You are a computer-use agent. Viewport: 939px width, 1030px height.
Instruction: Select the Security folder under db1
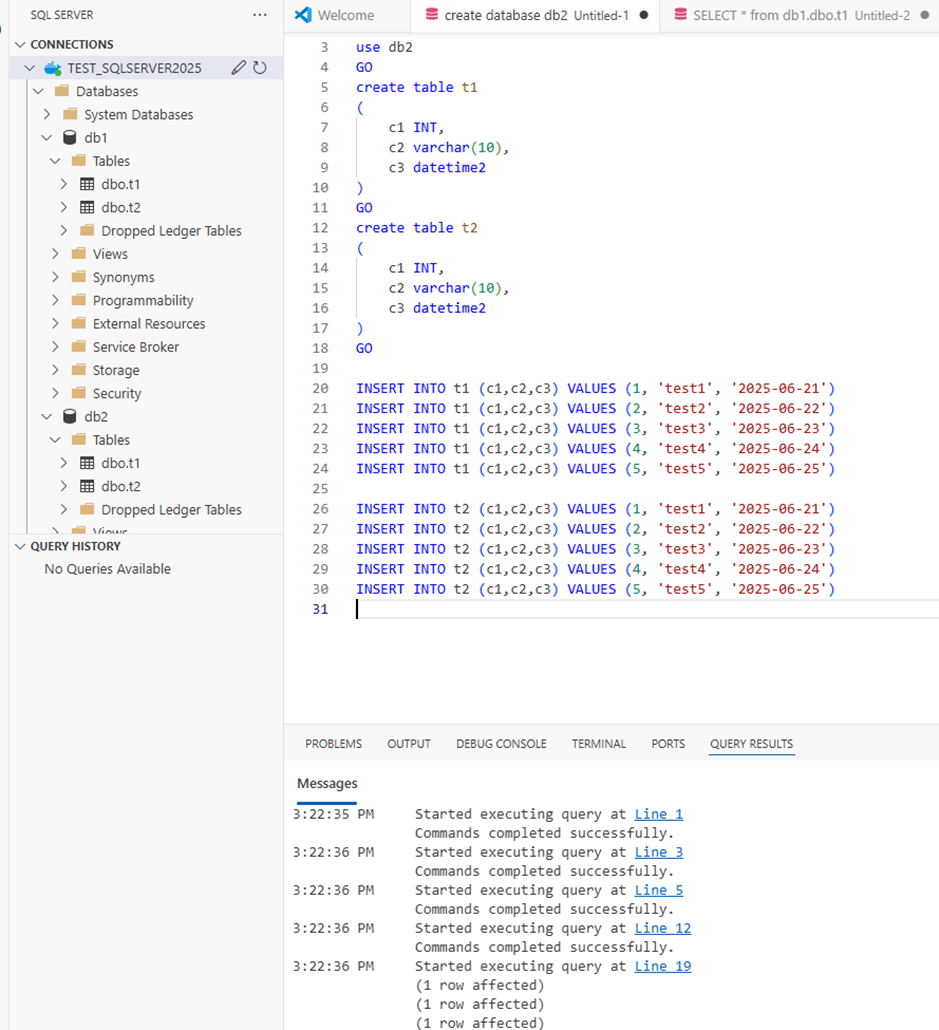pyautogui.click(x=117, y=394)
